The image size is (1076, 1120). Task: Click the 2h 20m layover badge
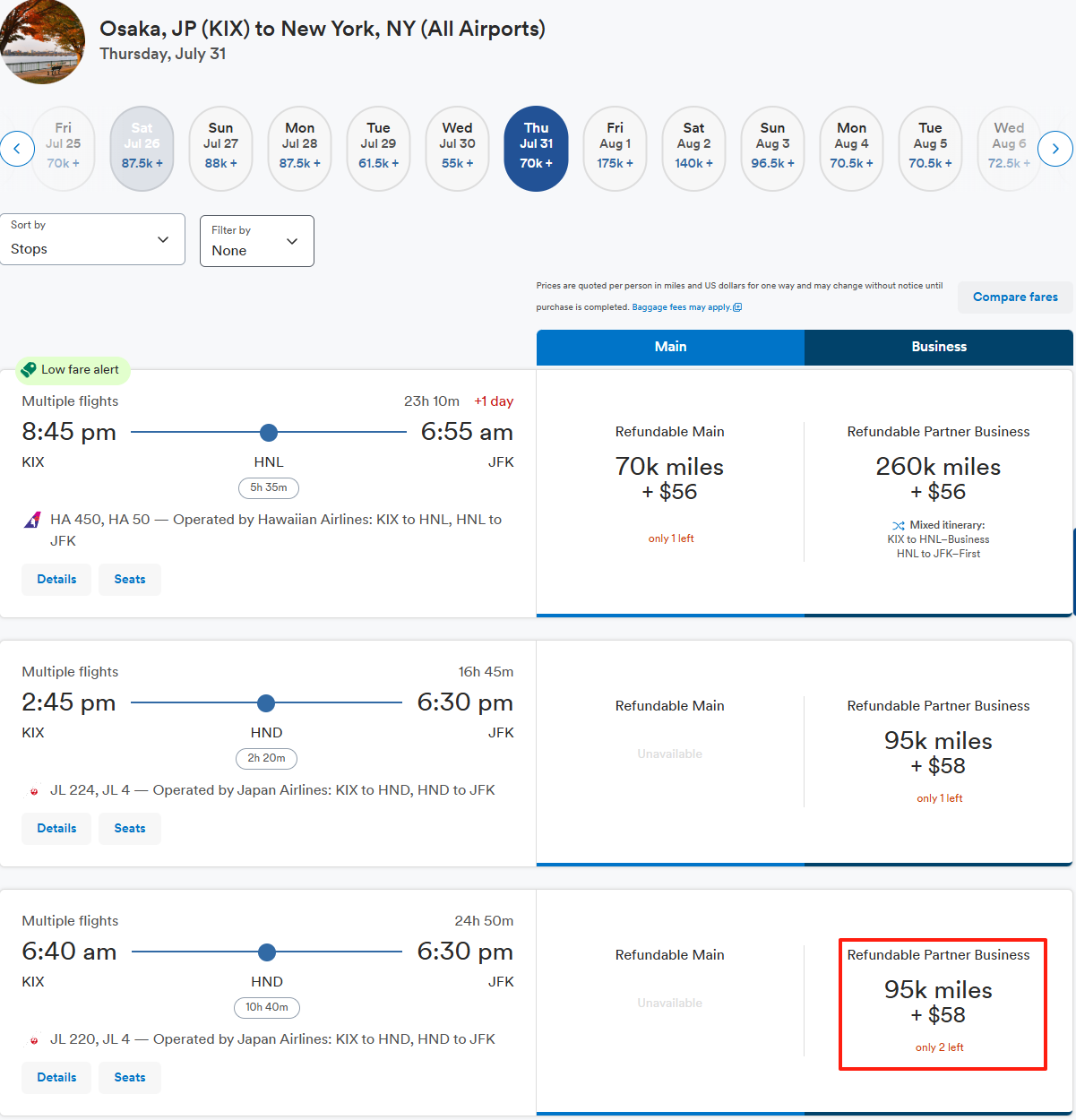tap(266, 759)
